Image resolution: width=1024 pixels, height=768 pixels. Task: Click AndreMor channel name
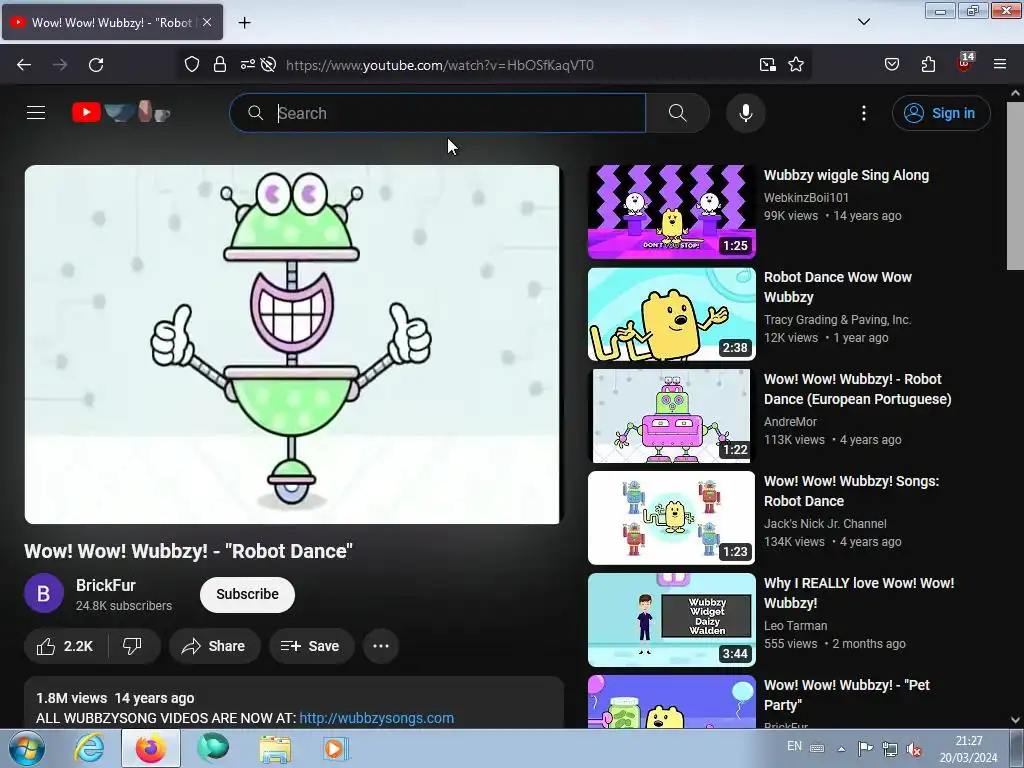tap(790, 421)
